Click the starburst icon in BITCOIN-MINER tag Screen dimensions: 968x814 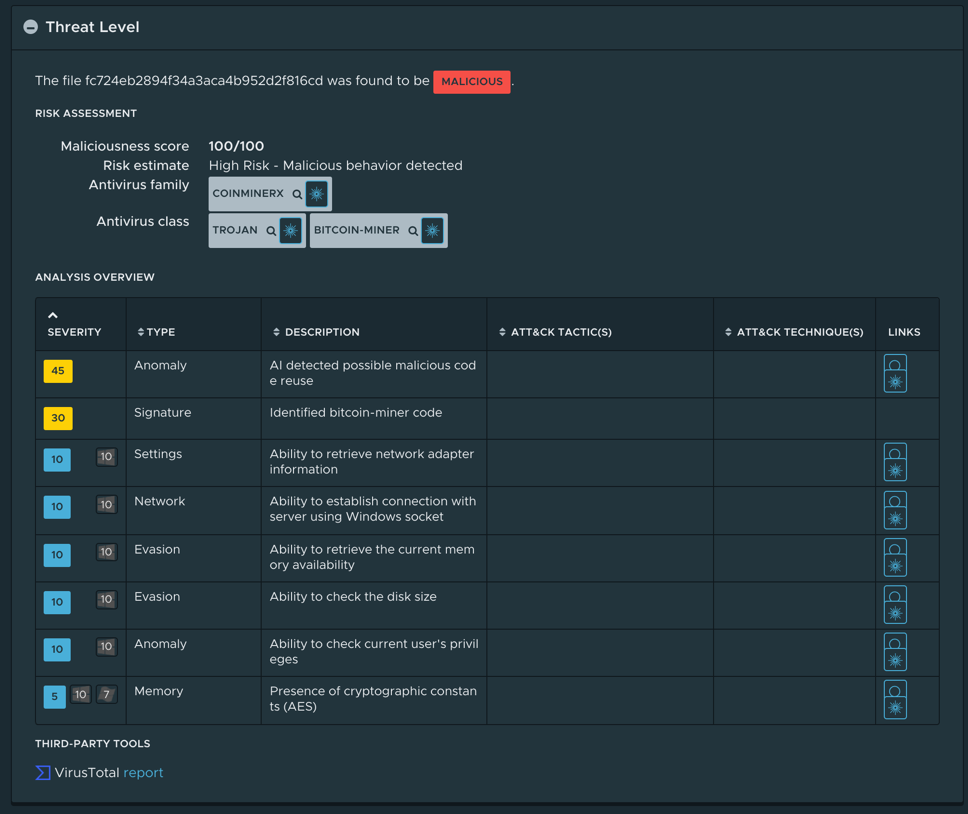432,231
